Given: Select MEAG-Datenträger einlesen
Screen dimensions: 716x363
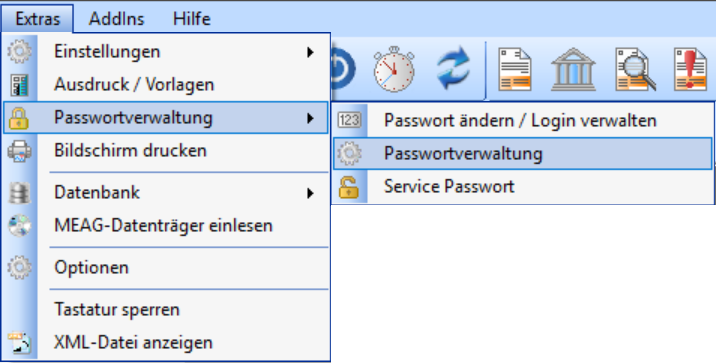Looking at the screenshot, I should 165,226.
